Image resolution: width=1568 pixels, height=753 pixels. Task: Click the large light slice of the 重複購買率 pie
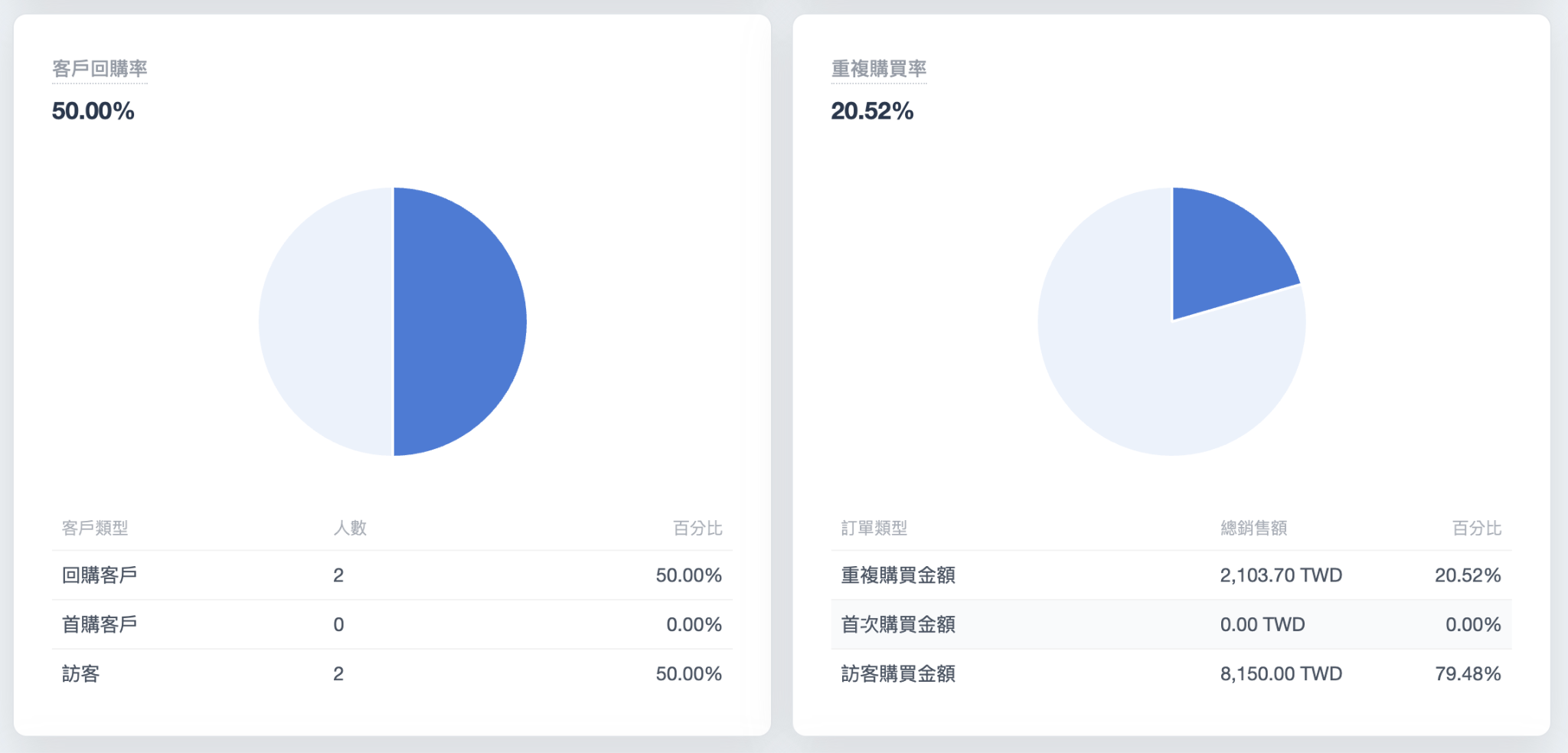pyautogui.click(x=1148, y=375)
